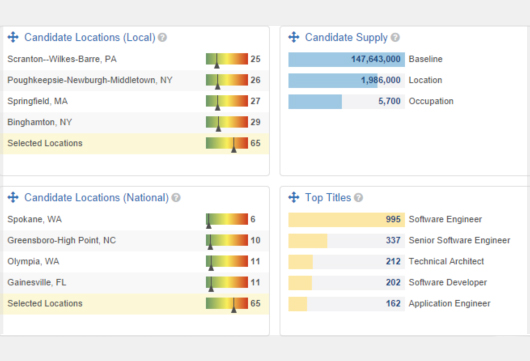
Task: Select Binghamton, NY location row
Action: click(136, 122)
